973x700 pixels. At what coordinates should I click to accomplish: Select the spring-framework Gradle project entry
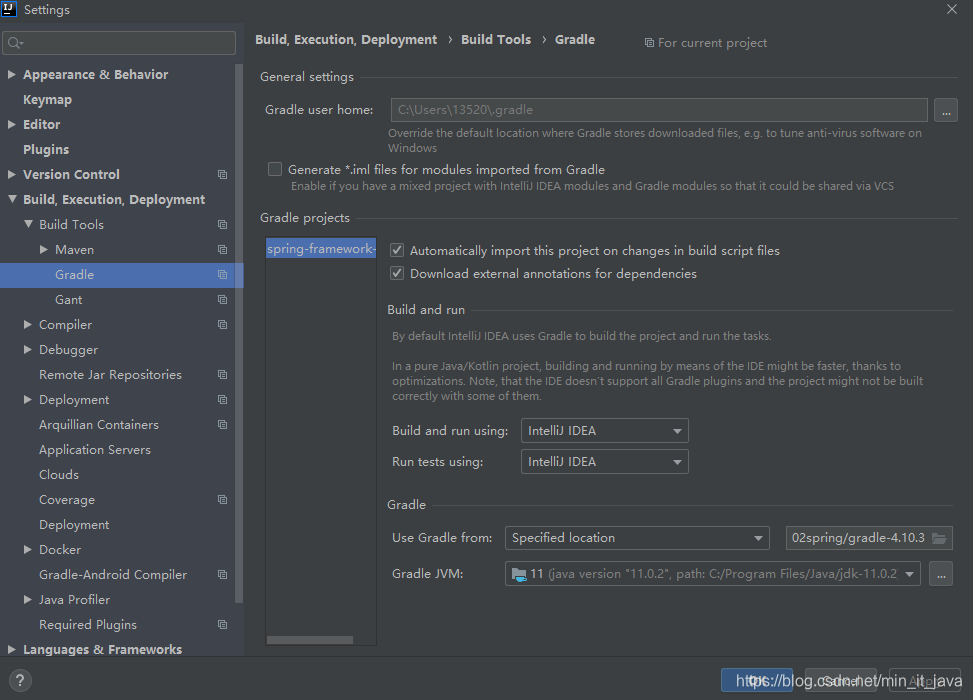[x=321, y=249]
